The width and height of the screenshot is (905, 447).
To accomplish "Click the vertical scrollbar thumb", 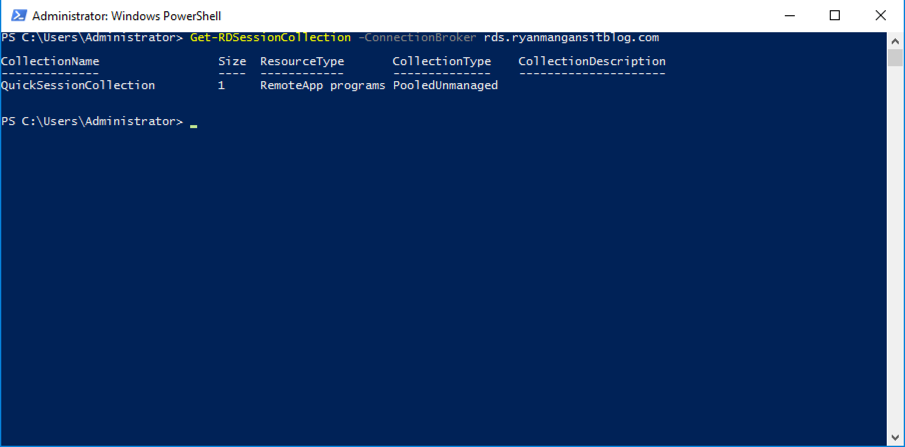I will click(x=895, y=58).
